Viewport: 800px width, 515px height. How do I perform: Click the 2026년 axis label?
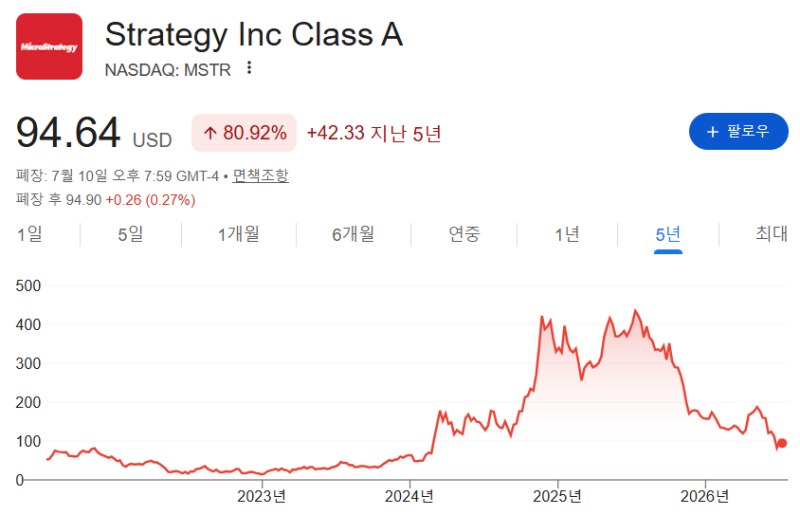pyautogui.click(x=705, y=496)
